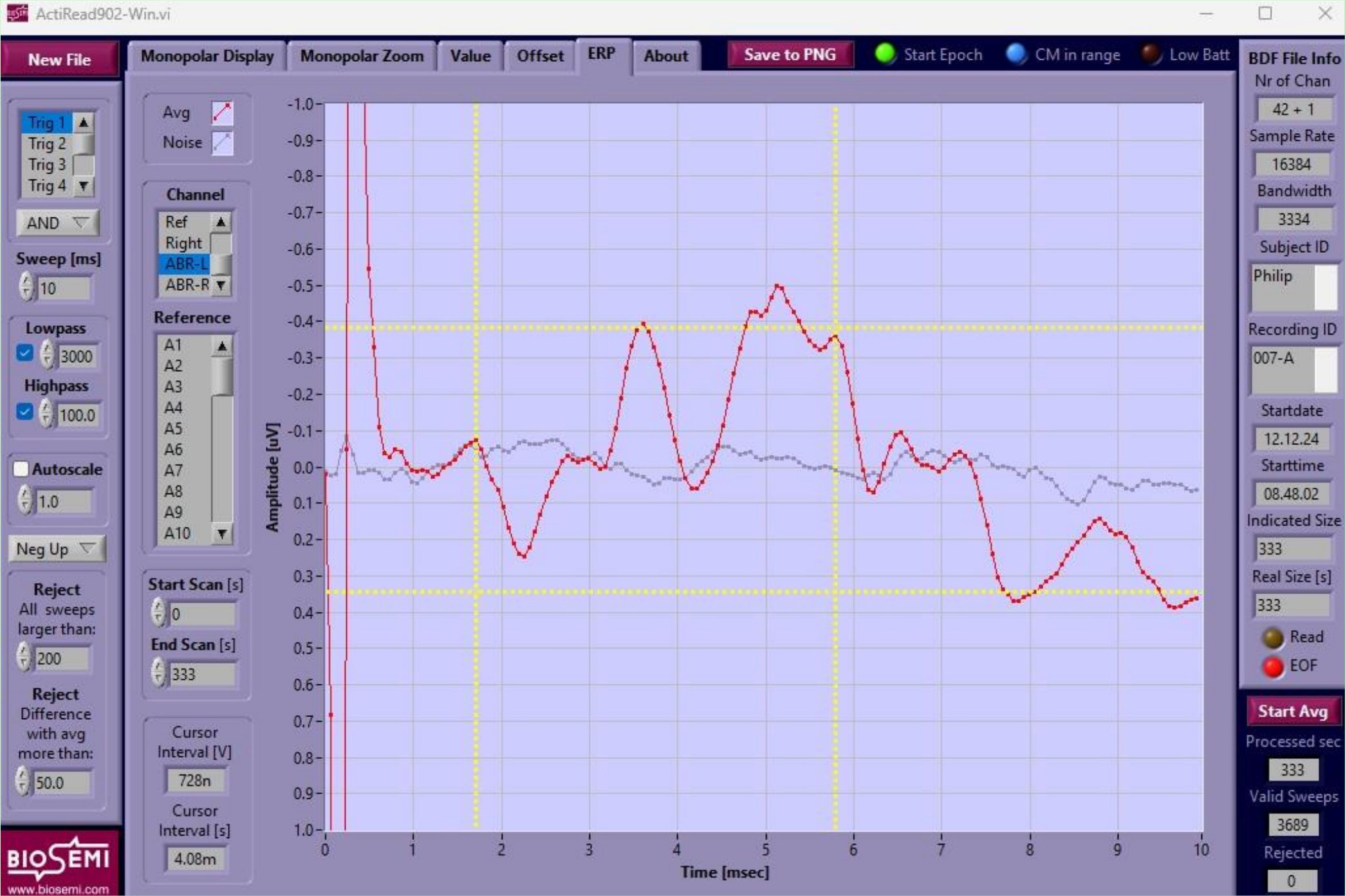Select ABR-L channel
The width and height of the screenshot is (1345, 896).
(185, 264)
